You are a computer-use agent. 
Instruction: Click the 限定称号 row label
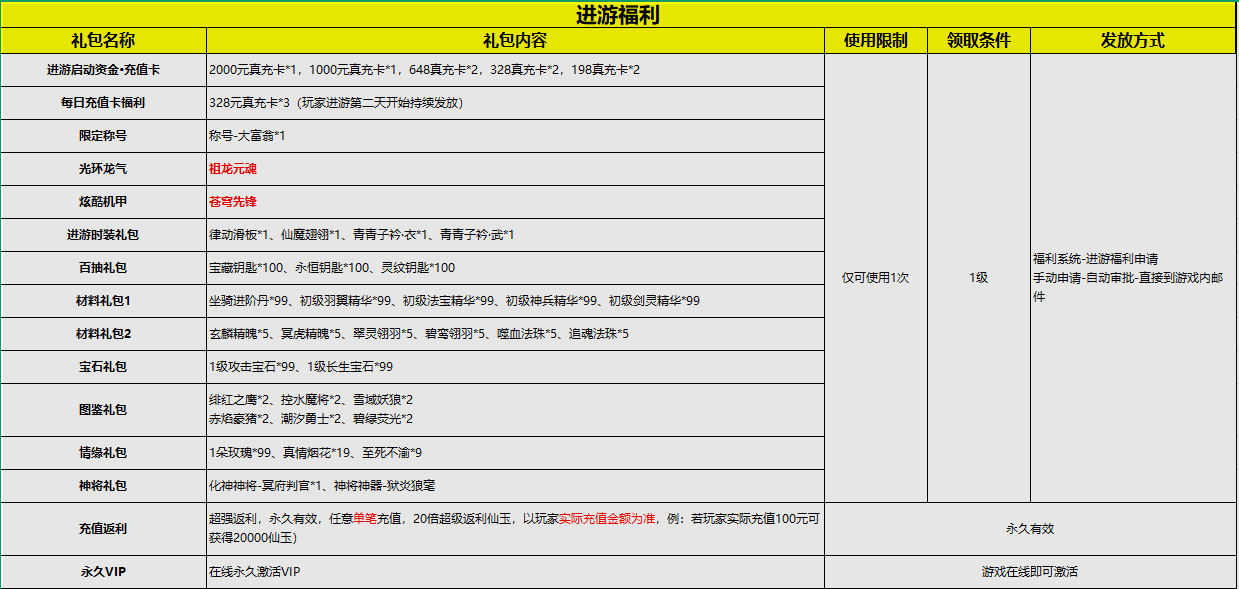(x=103, y=136)
